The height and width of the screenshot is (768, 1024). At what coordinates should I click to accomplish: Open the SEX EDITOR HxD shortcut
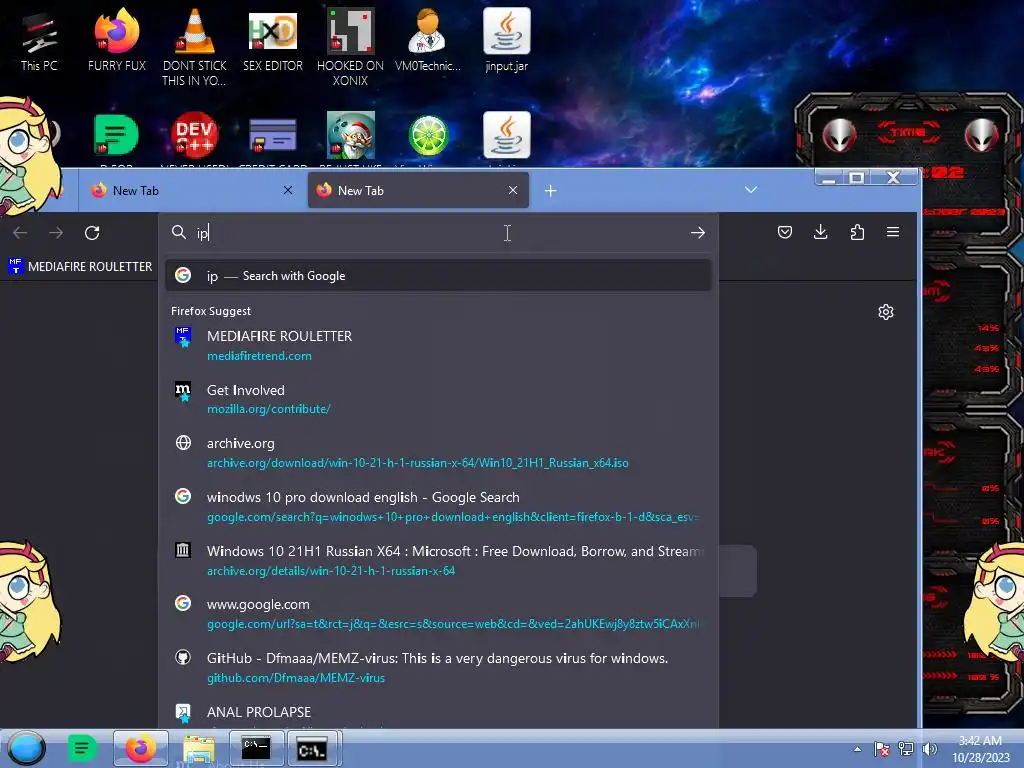pos(273,40)
